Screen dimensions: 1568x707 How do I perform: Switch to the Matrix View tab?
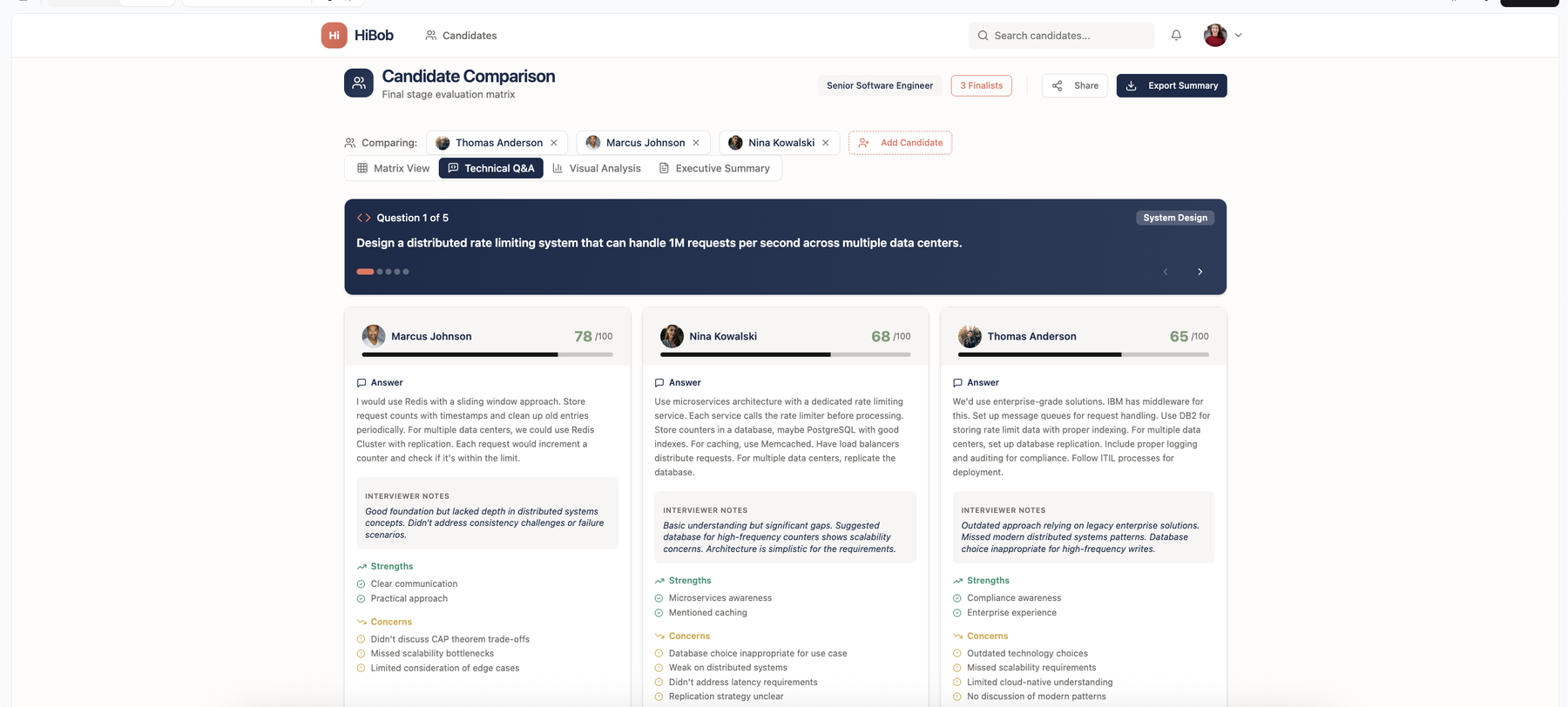click(x=393, y=168)
